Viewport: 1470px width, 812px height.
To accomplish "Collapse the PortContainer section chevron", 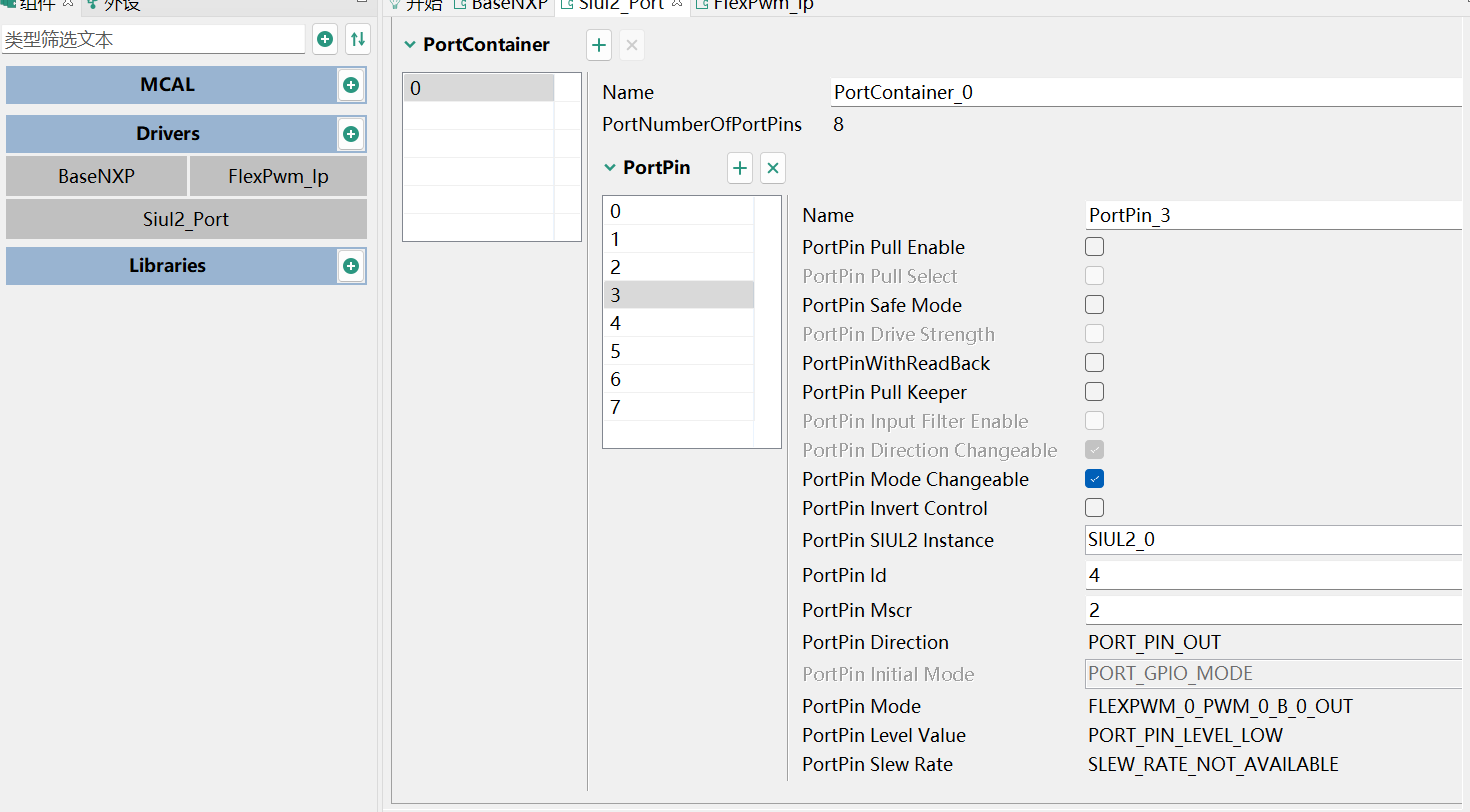I will pos(410,45).
